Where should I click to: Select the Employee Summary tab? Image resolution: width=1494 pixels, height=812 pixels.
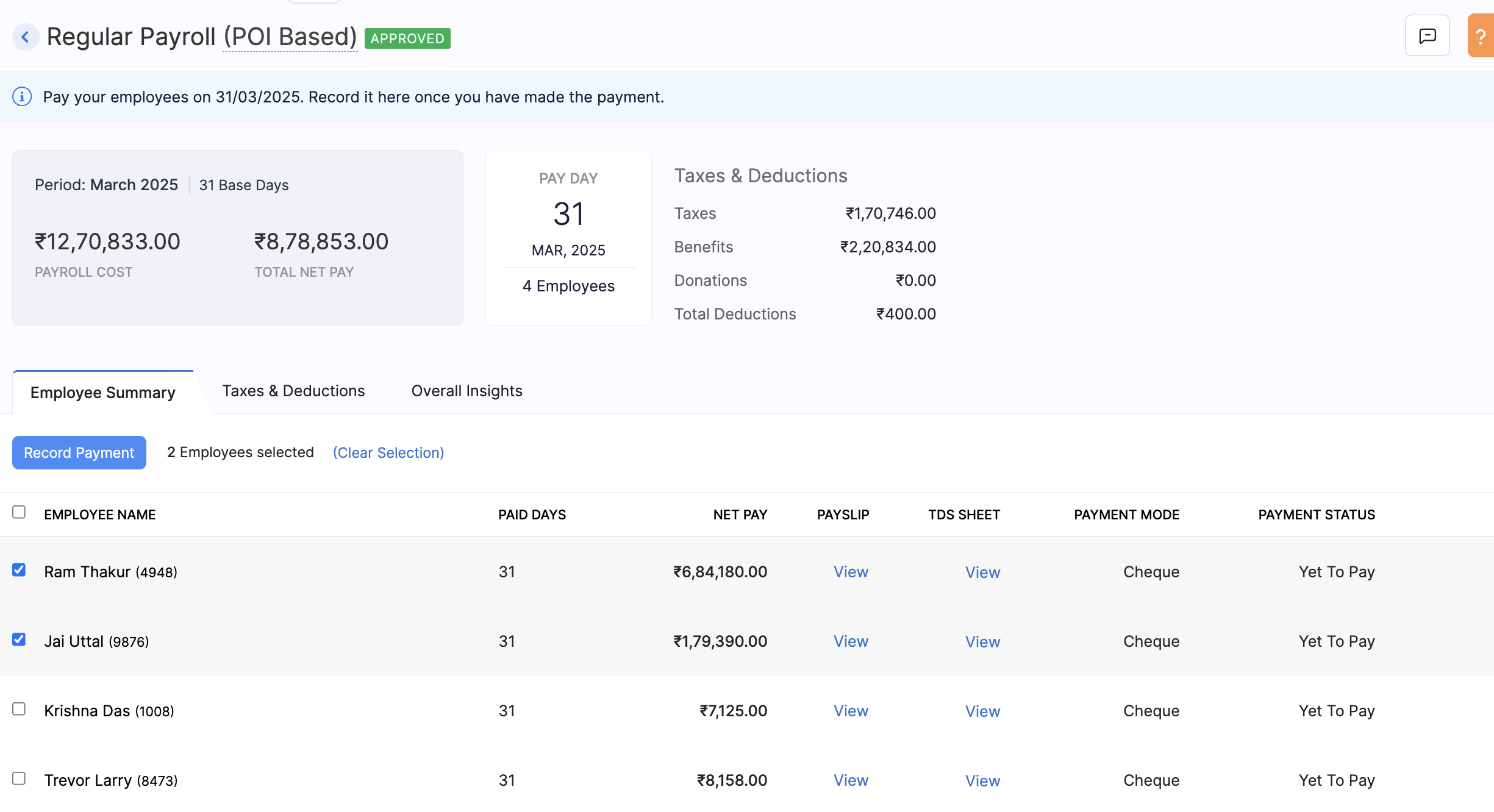[x=103, y=393]
